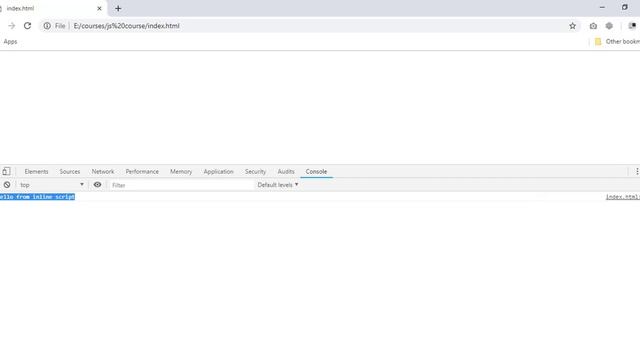Viewport: 640px width, 360px height.
Task: Open Apps in bookmarks bar
Action: coord(10,42)
